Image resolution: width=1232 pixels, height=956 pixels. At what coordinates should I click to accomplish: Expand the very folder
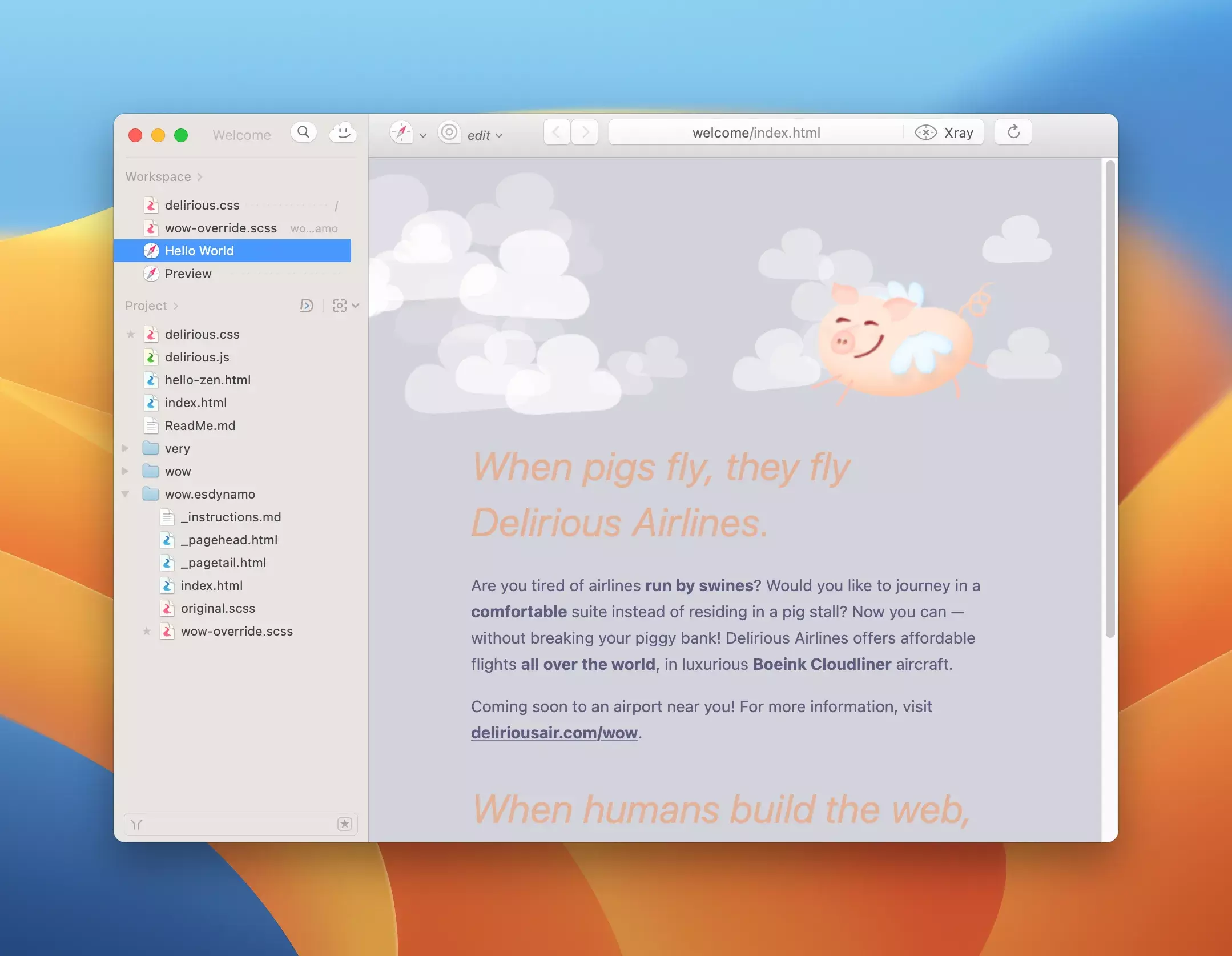125,448
